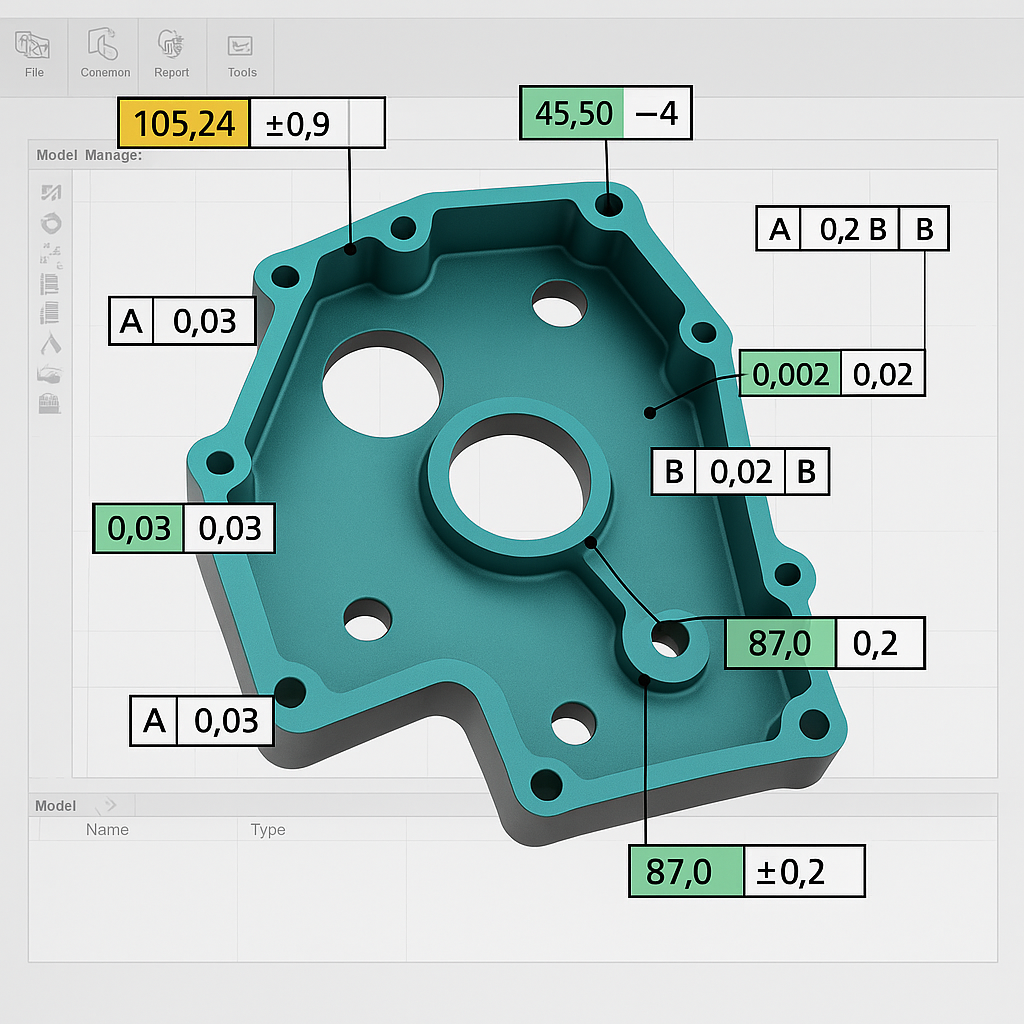Open the Report toolbar button
Screen dimensions: 1024x1024
[171, 55]
